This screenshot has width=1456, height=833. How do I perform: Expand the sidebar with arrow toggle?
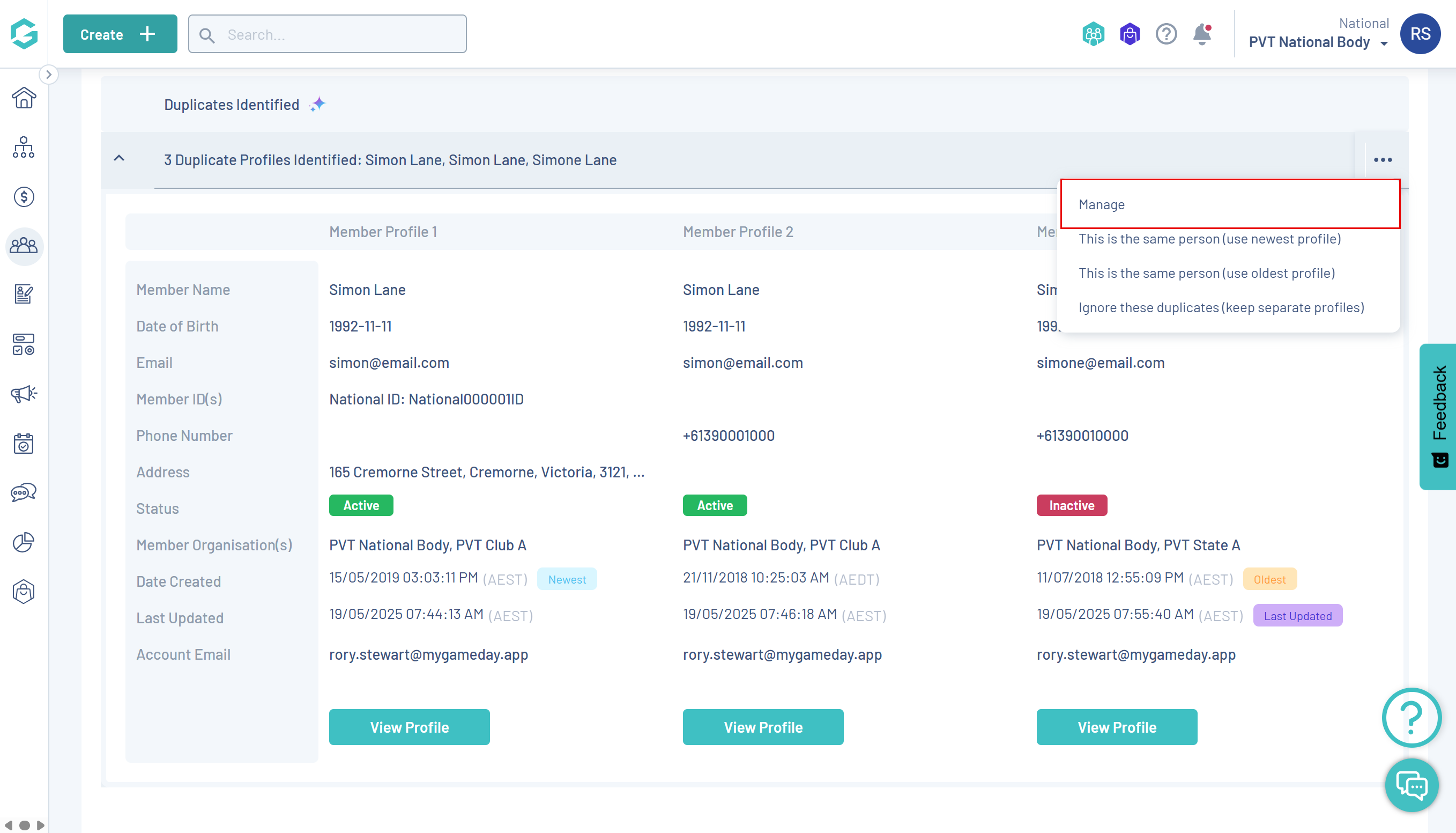tap(49, 75)
